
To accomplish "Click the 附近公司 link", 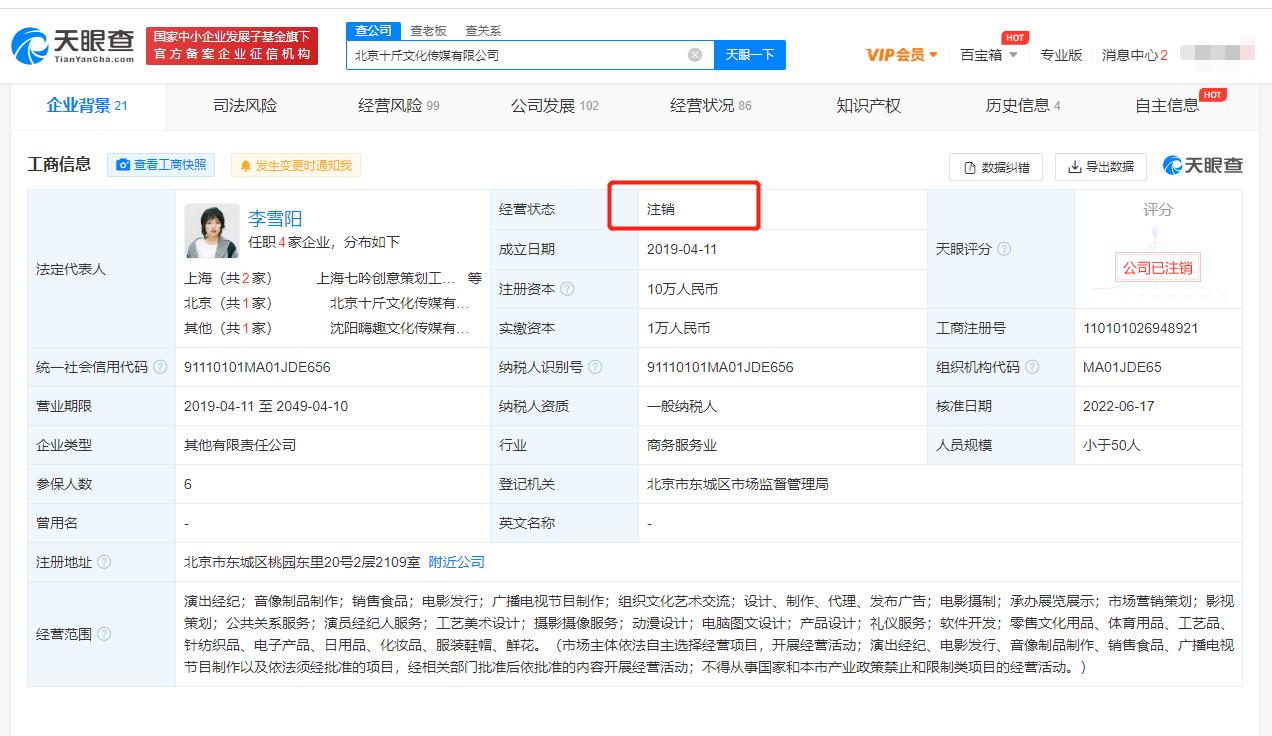I will [456, 562].
